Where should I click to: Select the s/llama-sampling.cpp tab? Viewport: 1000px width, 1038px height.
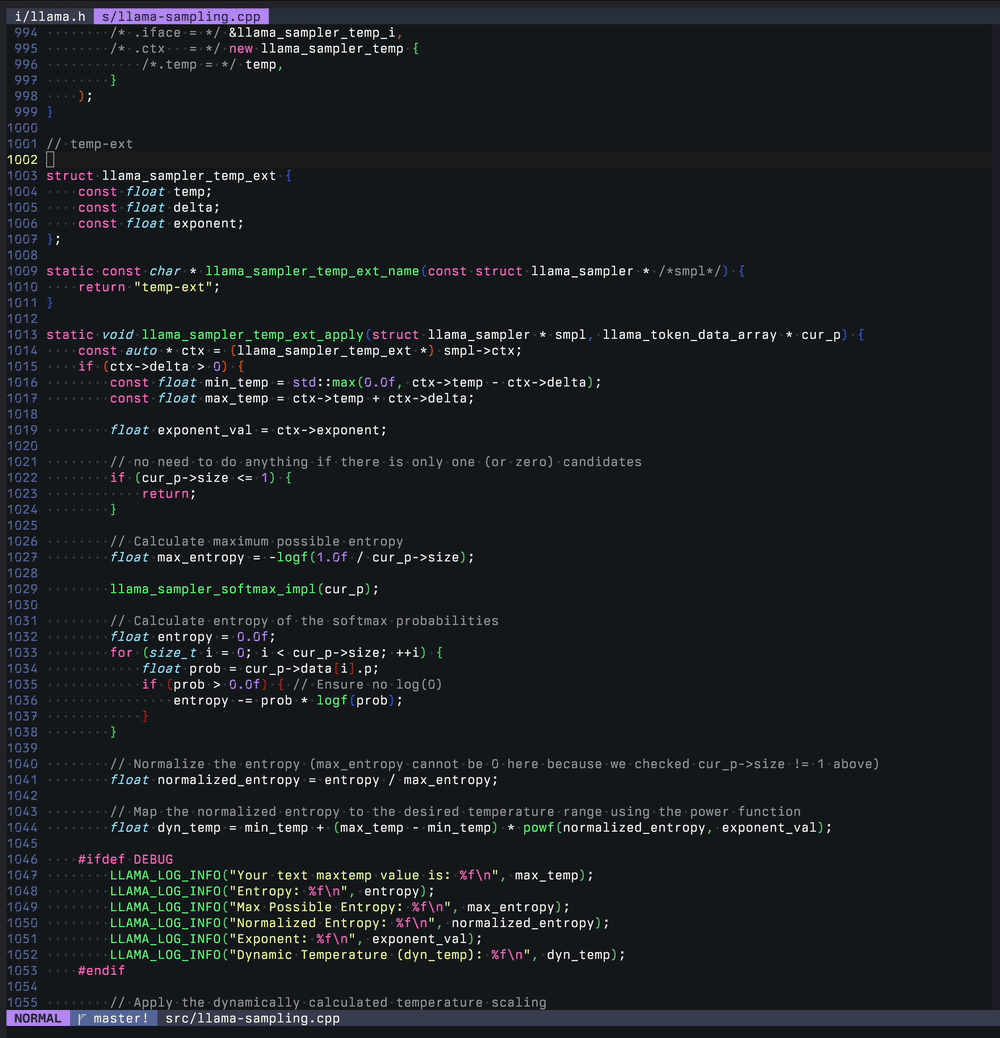[x=180, y=15]
